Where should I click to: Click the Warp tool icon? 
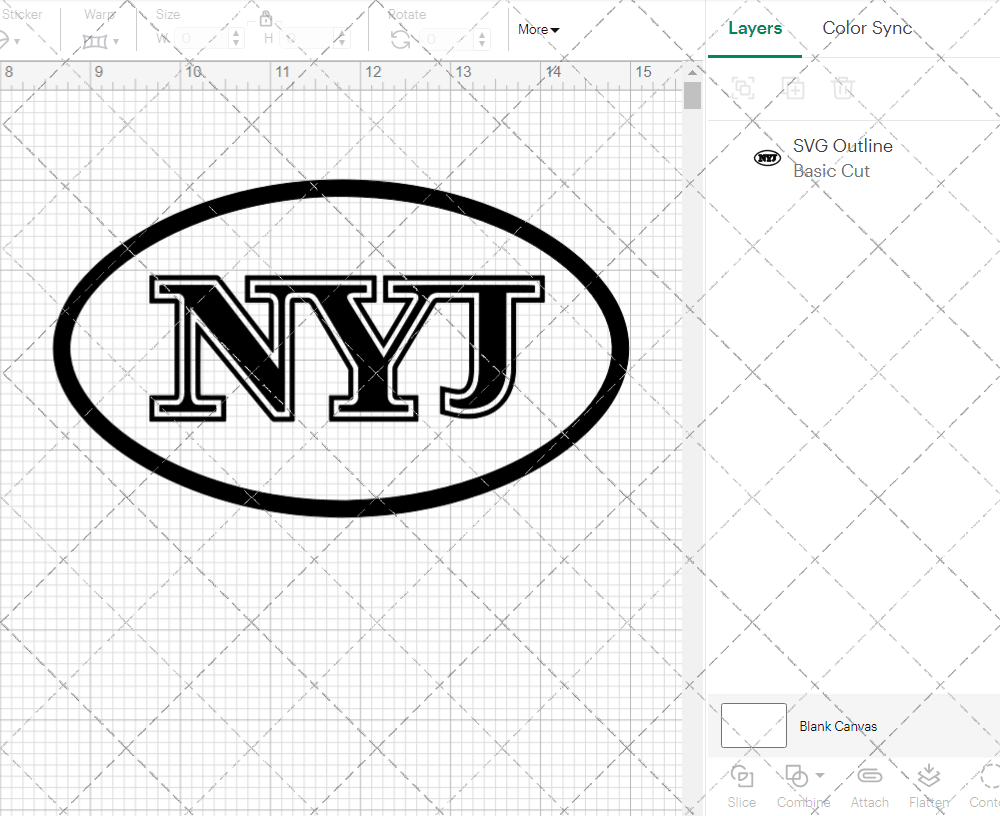[x=94, y=41]
